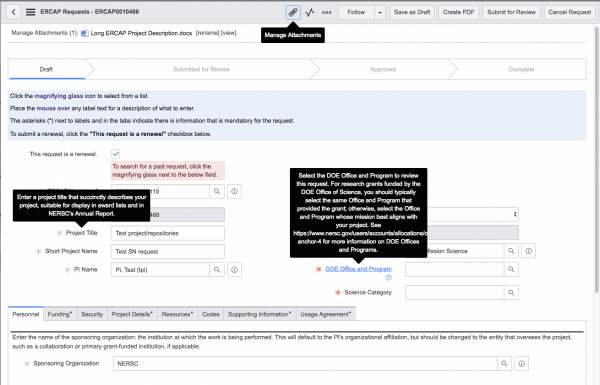Viewport: 600px width, 385px height.
Task: Select Submitted for Review stage
Action: pos(201,69)
